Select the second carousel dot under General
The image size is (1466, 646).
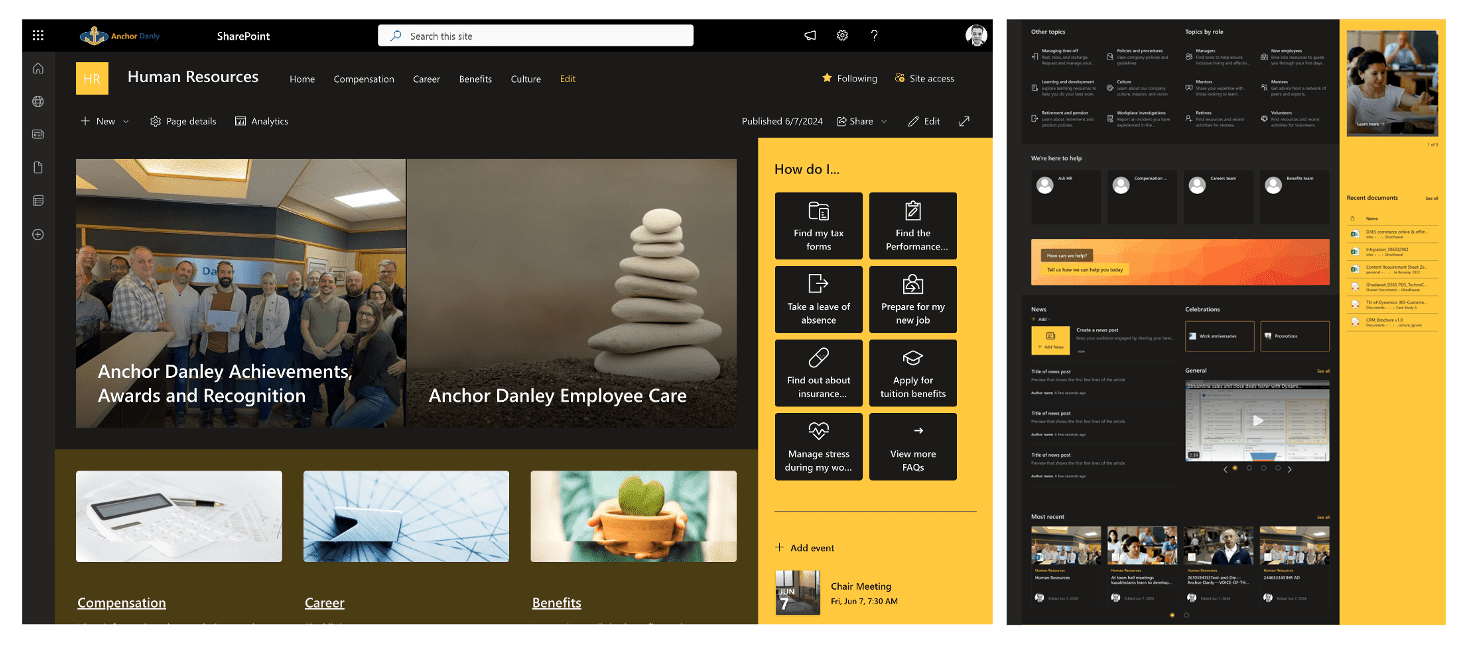(1249, 469)
